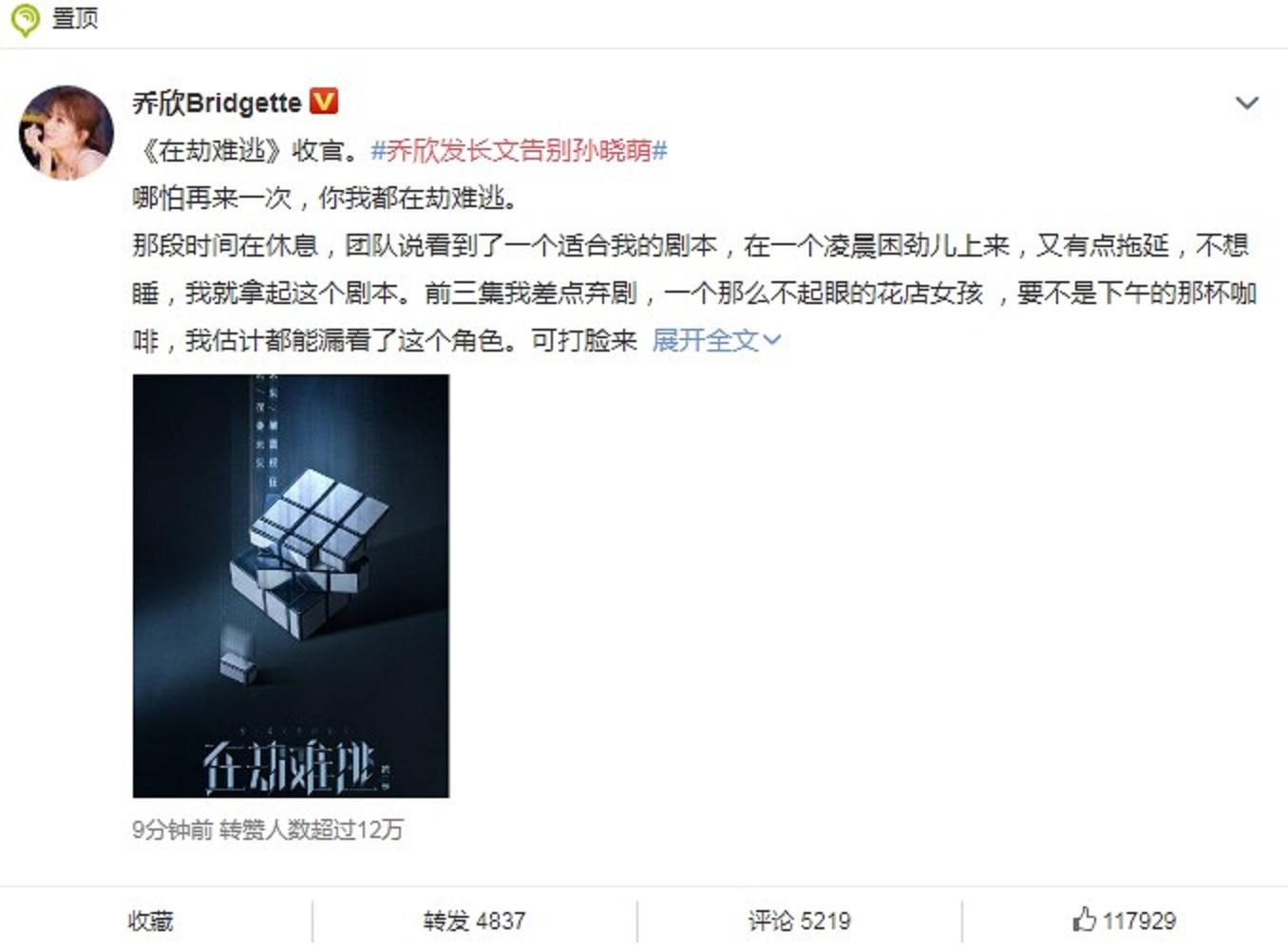Open the 在劫难逃 poster image
The height and width of the screenshot is (952, 1288).
tap(291, 585)
